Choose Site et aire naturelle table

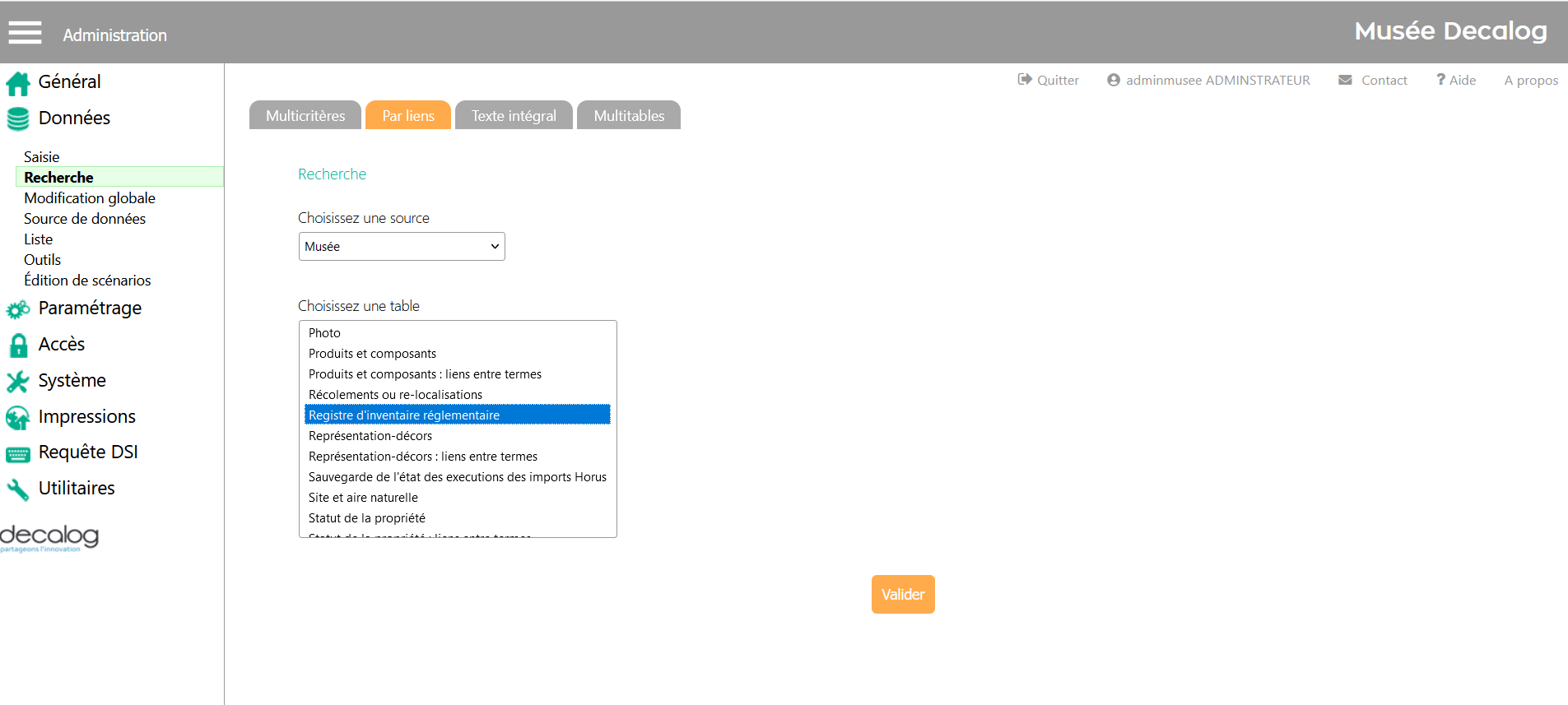(x=363, y=498)
